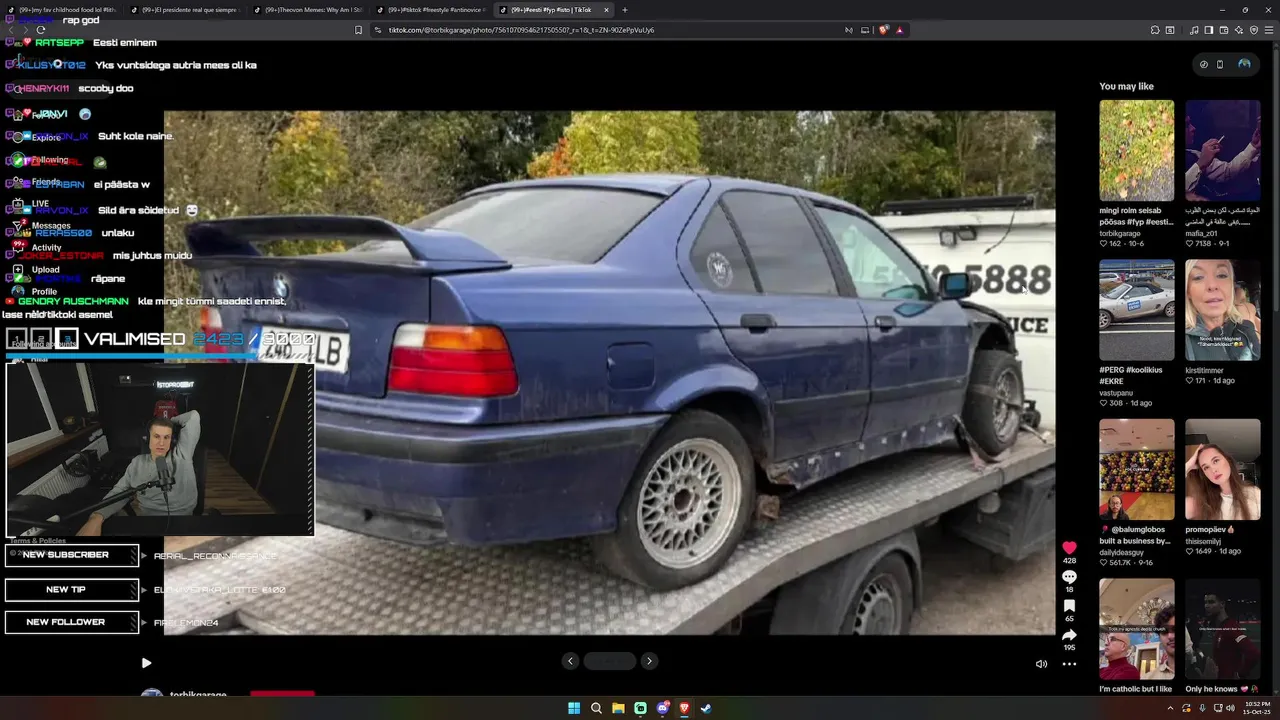Click the NEW SUBSCRIBER overlay label
This screenshot has height=720, width=1280.
71,555
